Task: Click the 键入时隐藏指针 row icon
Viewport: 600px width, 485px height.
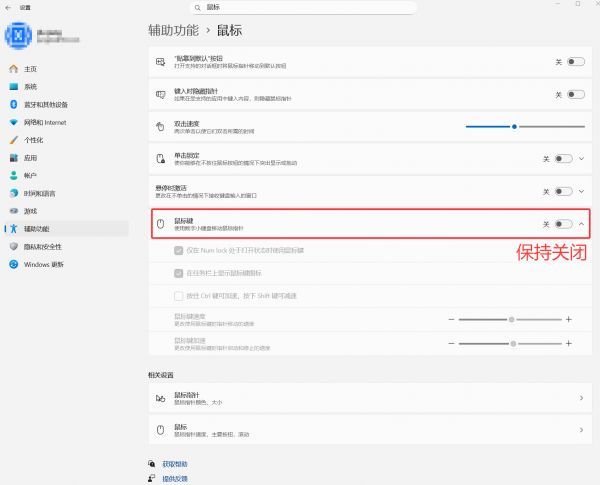Action: 161,94
